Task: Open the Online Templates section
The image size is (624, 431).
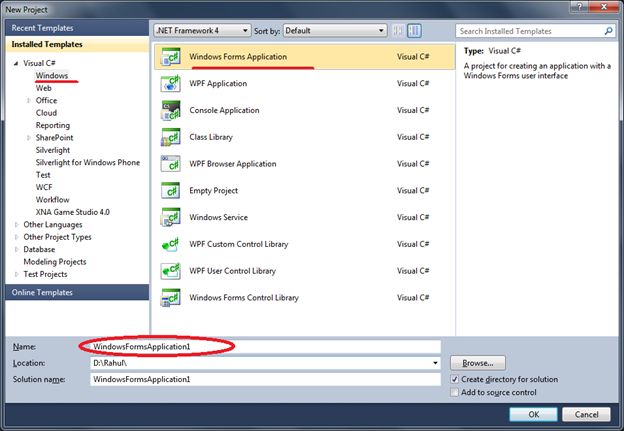Action: [77, 292]
